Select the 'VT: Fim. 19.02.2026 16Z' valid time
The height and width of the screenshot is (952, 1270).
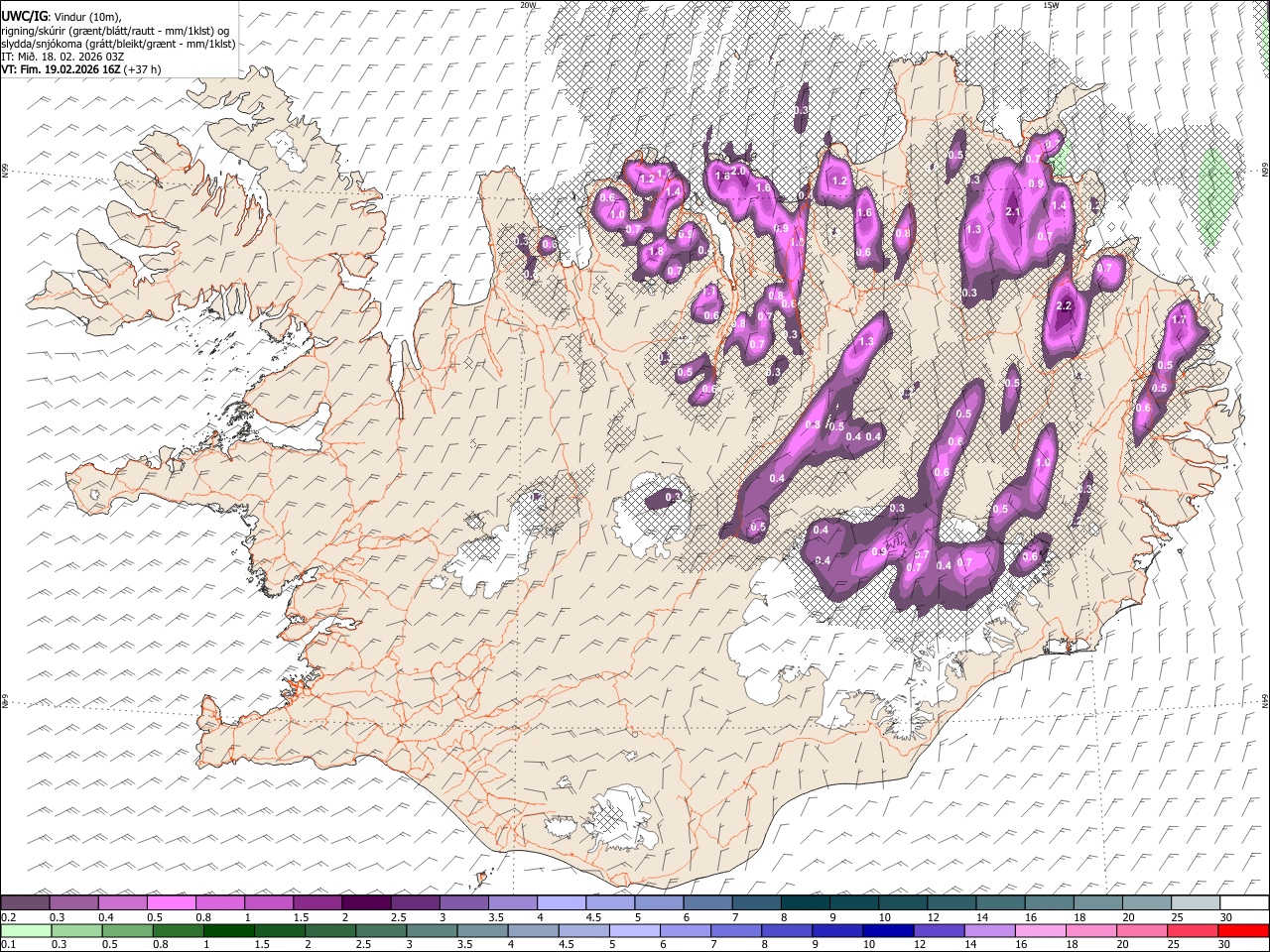pos(62,69)
